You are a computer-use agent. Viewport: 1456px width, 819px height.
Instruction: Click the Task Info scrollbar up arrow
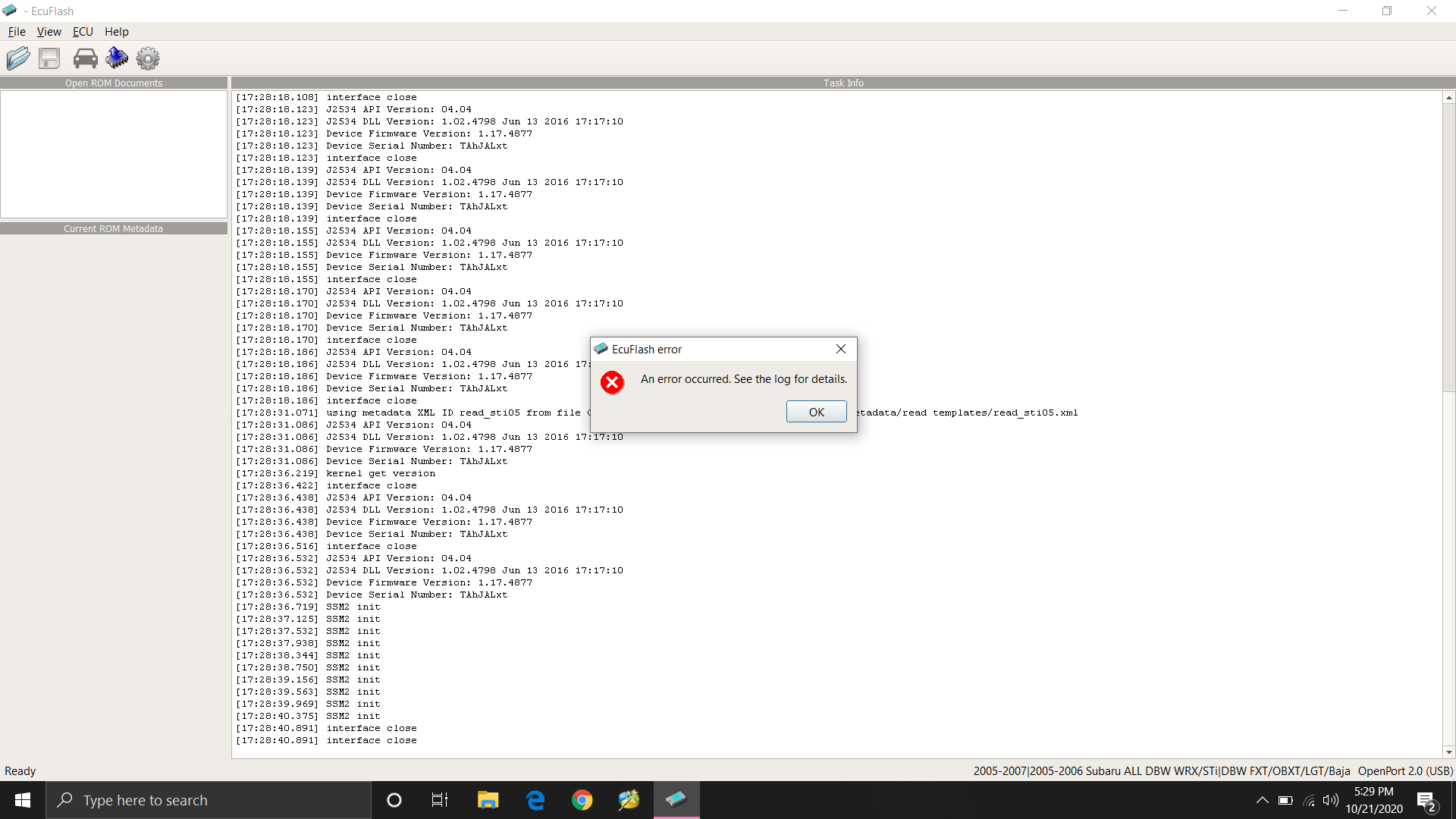[1449, 98]
